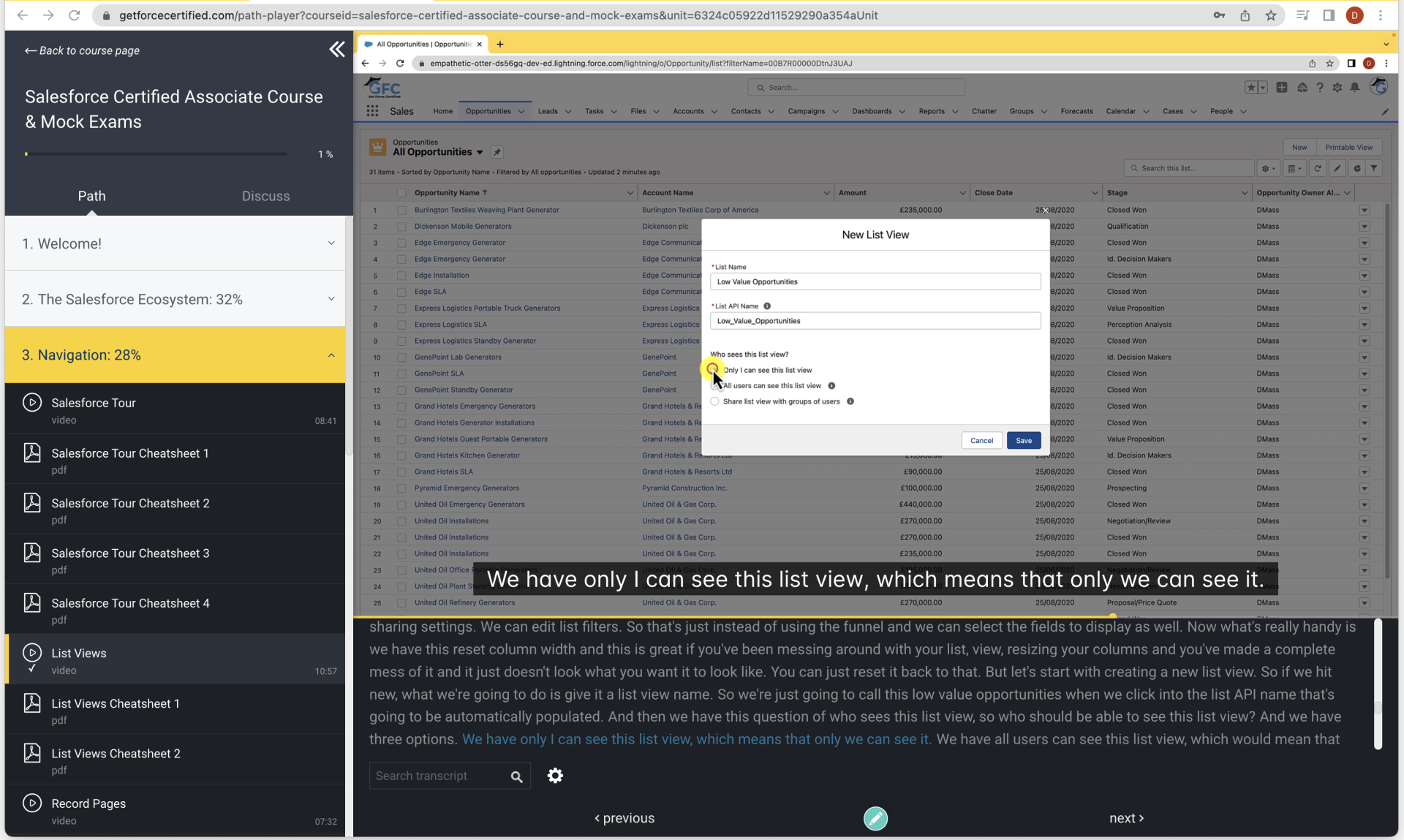Open Salesforce notifications bell
Image resolution: width=1404 pixels, height=840 pixels.
(1354, 88)
